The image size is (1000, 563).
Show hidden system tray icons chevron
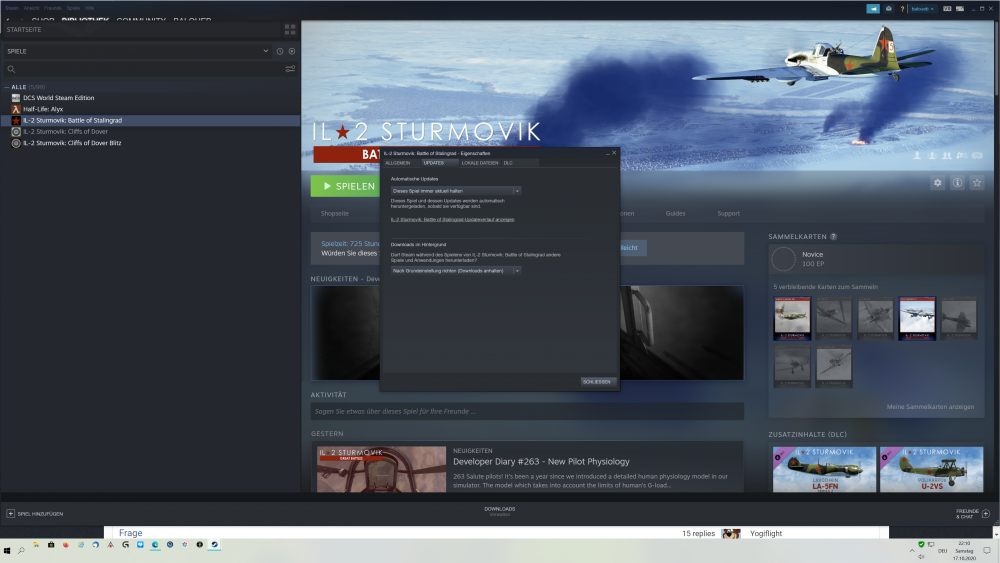(912, 550)
